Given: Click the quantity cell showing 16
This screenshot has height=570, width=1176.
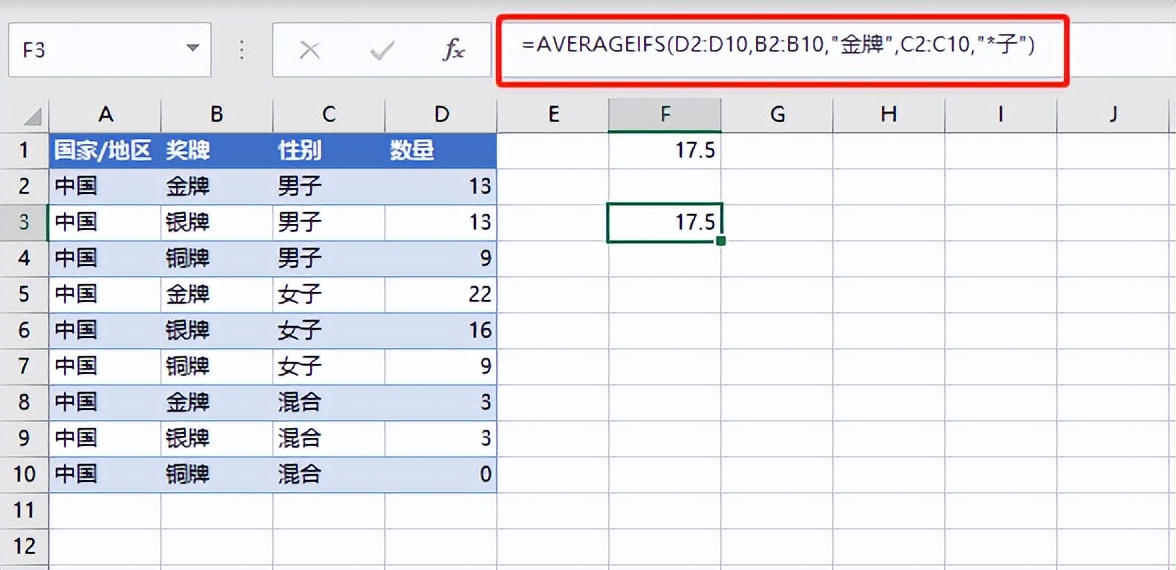Looking at the screenshot, I should [x=441, y=331].
